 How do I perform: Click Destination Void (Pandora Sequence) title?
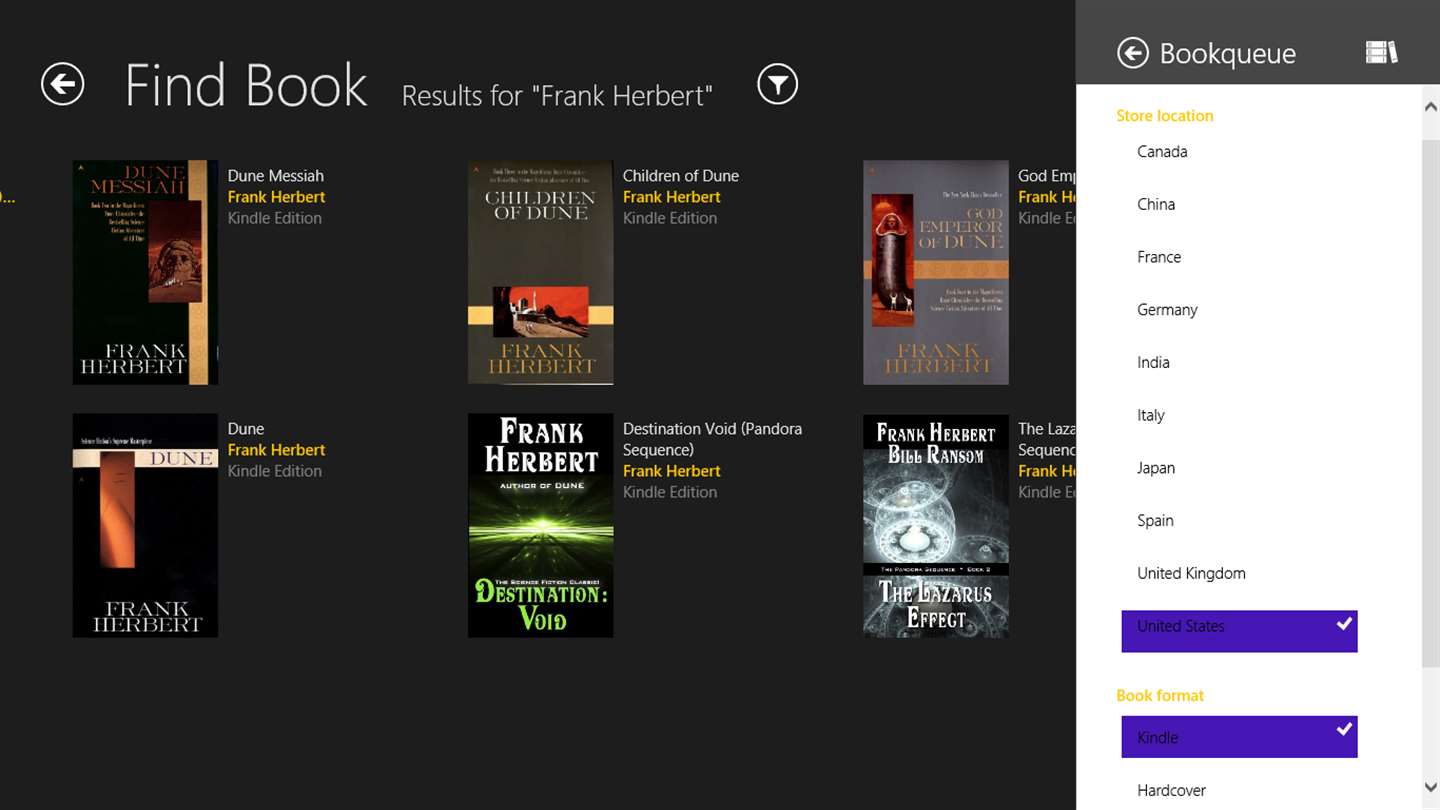[712, 439]
